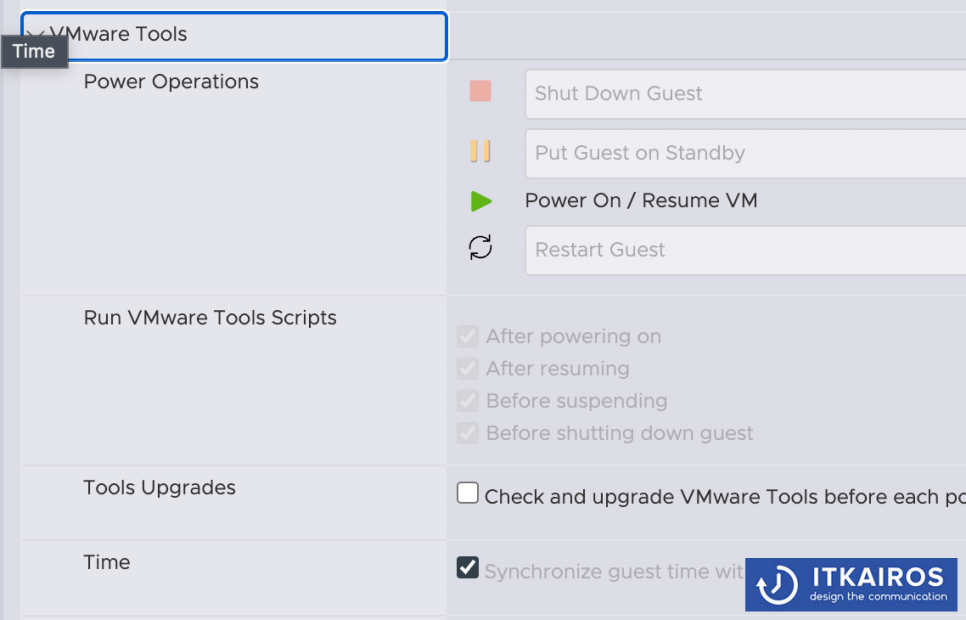Toggle Before shutting down guest checkbox
966x620 pixels.
[x=468, y=433]
